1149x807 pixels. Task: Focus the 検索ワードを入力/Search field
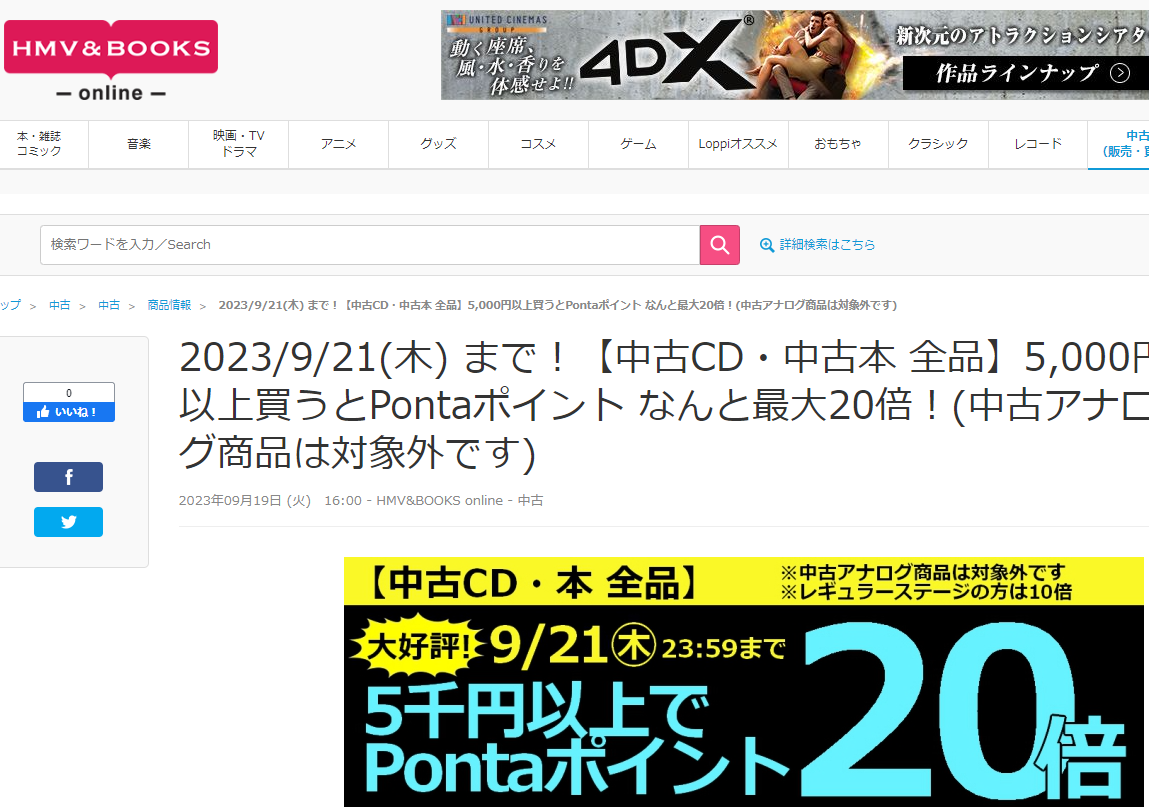pyautogui.click(x=370, y=245)
